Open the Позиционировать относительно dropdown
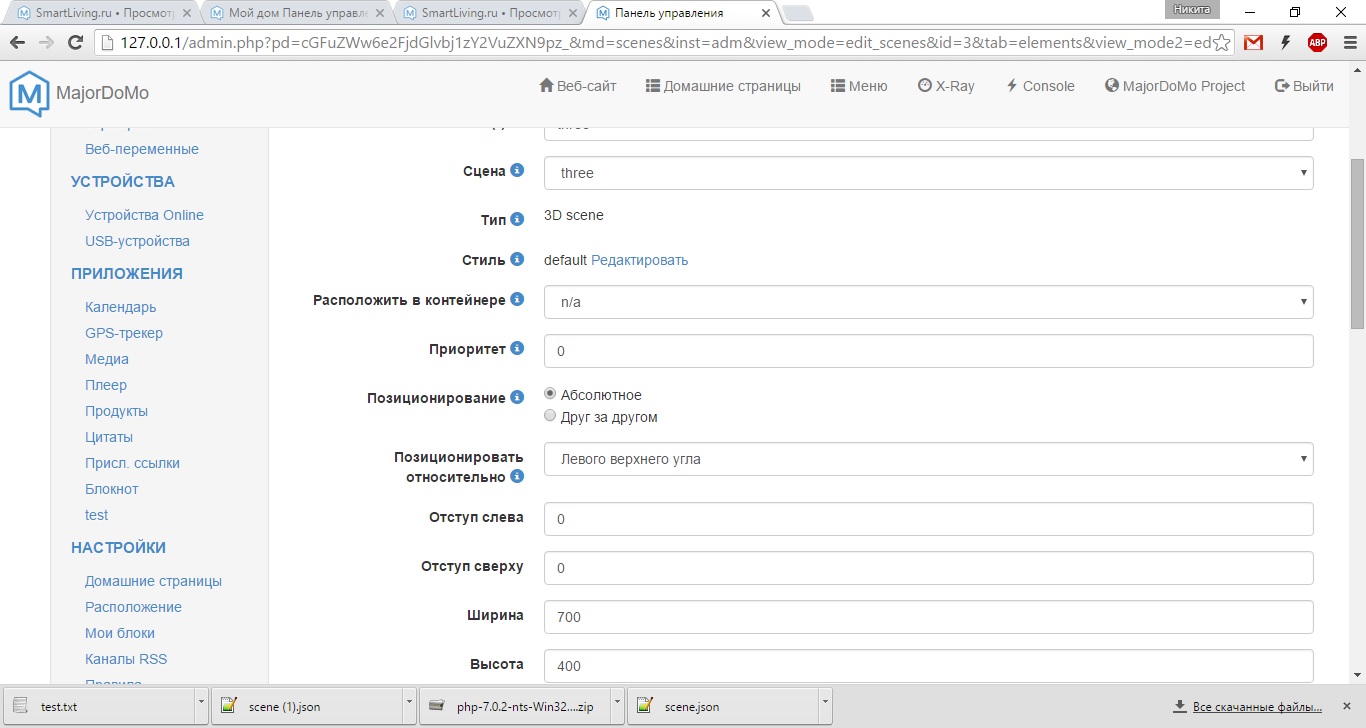The height and width of the screenshot is (728, 1366). (x=928, y=459)
